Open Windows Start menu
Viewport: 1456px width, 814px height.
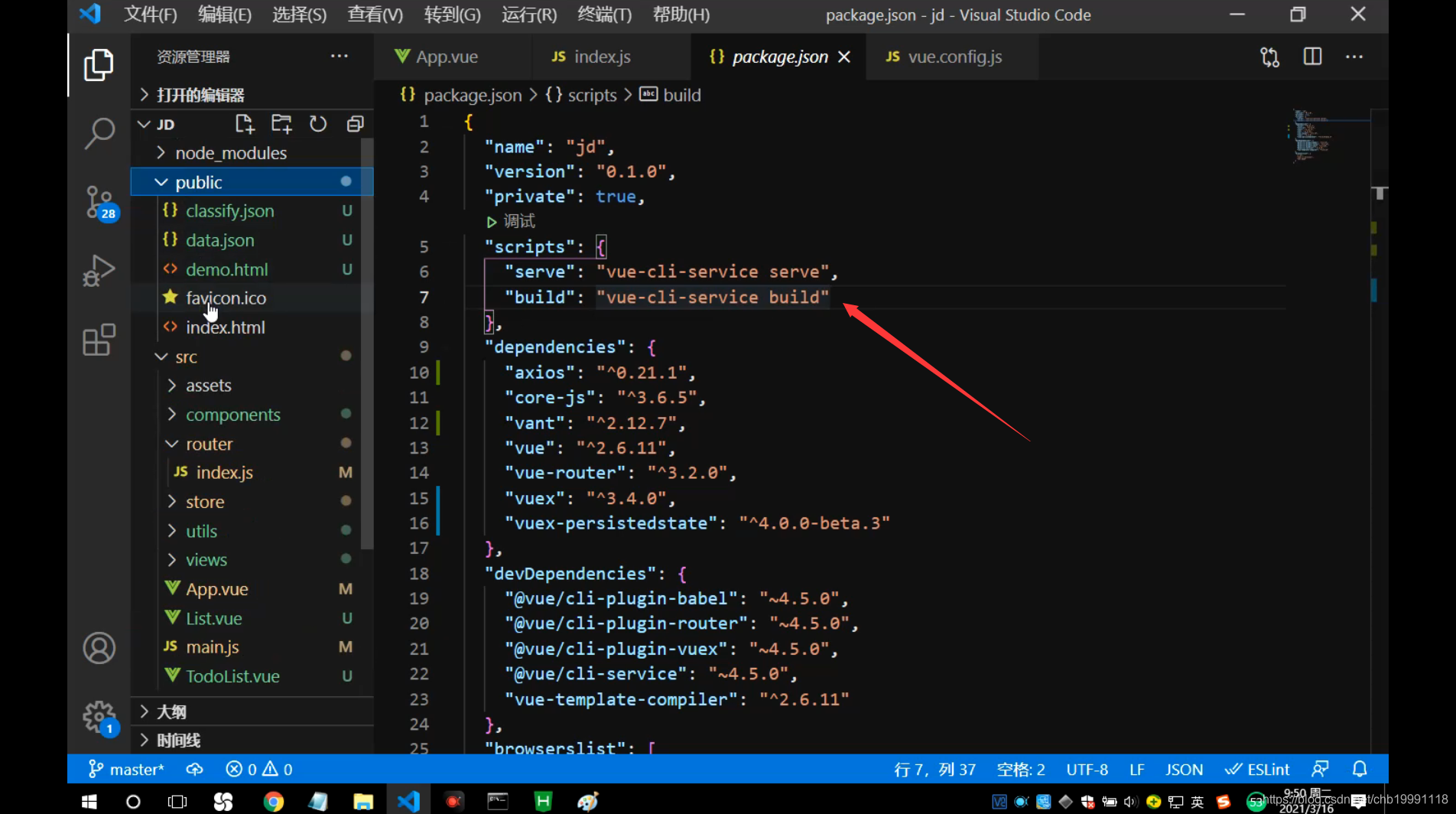point(89,801)
